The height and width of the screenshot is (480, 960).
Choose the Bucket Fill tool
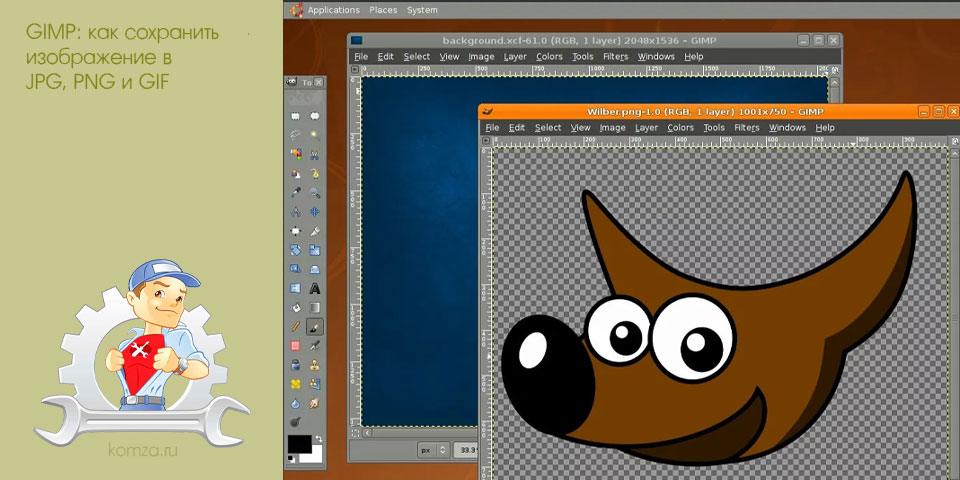point(295,307)
